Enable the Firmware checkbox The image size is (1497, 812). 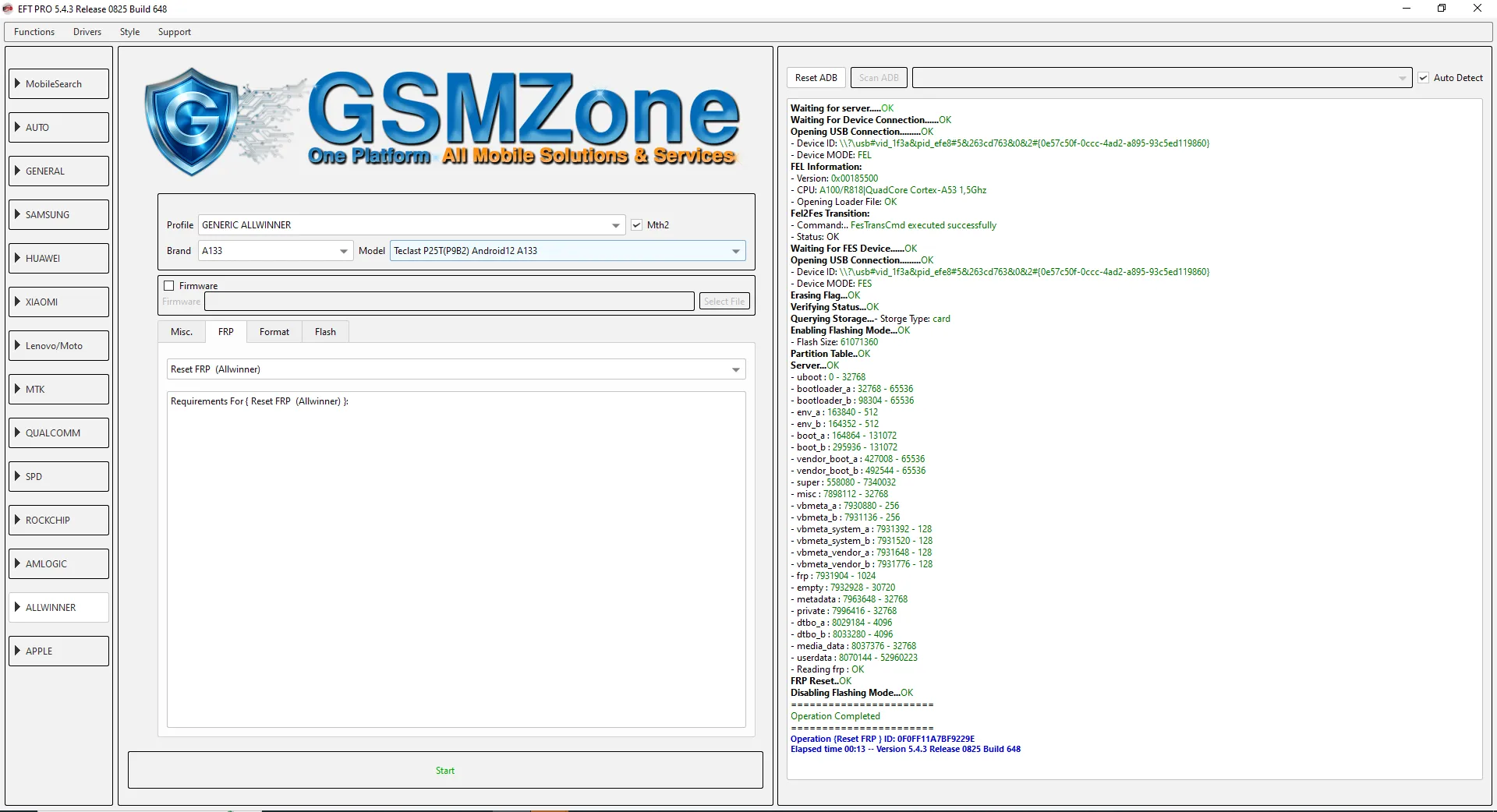click(169, 286)
